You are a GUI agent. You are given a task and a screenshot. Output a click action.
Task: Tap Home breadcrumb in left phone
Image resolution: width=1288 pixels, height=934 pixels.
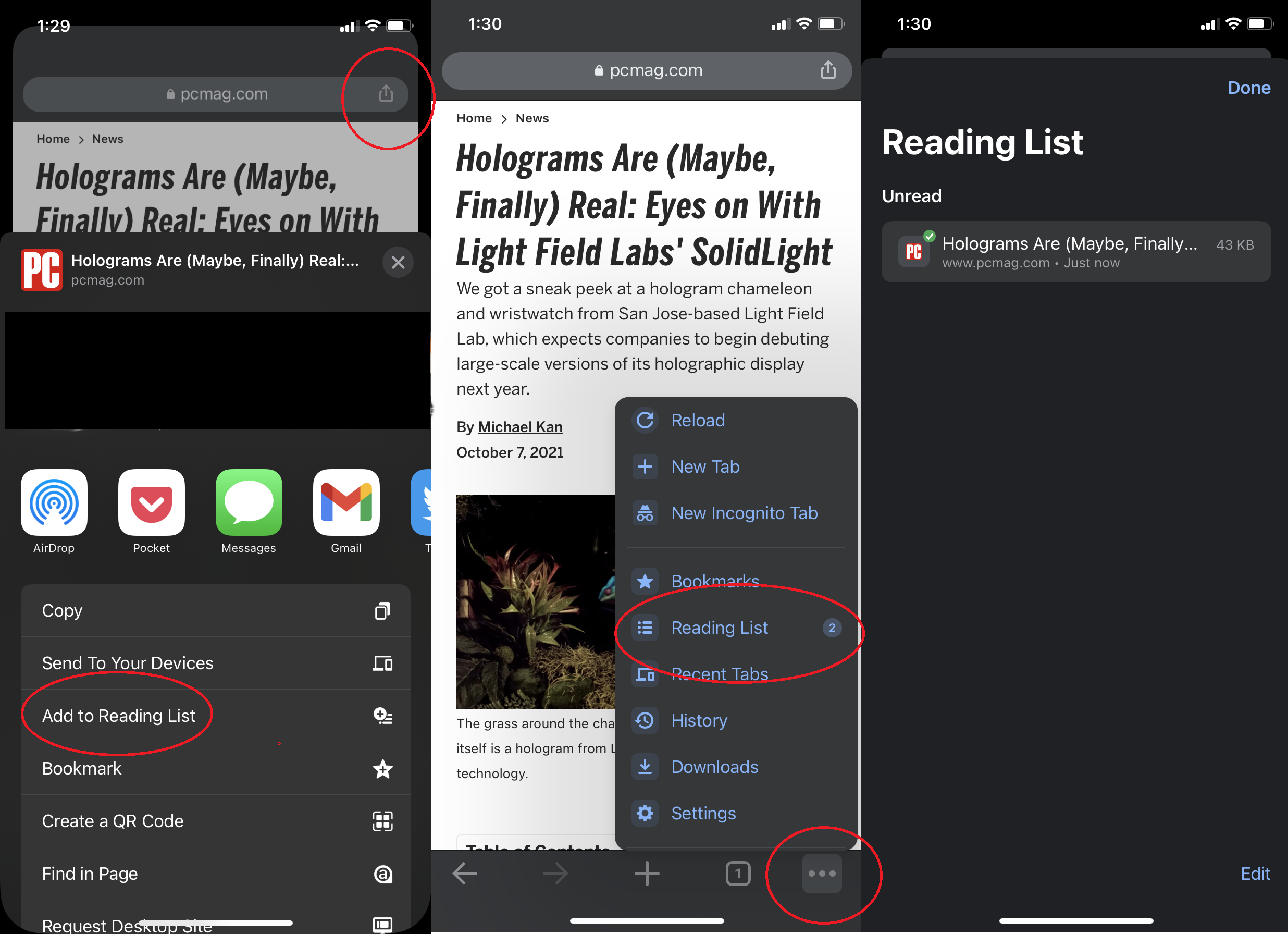(x=53, y=139)
